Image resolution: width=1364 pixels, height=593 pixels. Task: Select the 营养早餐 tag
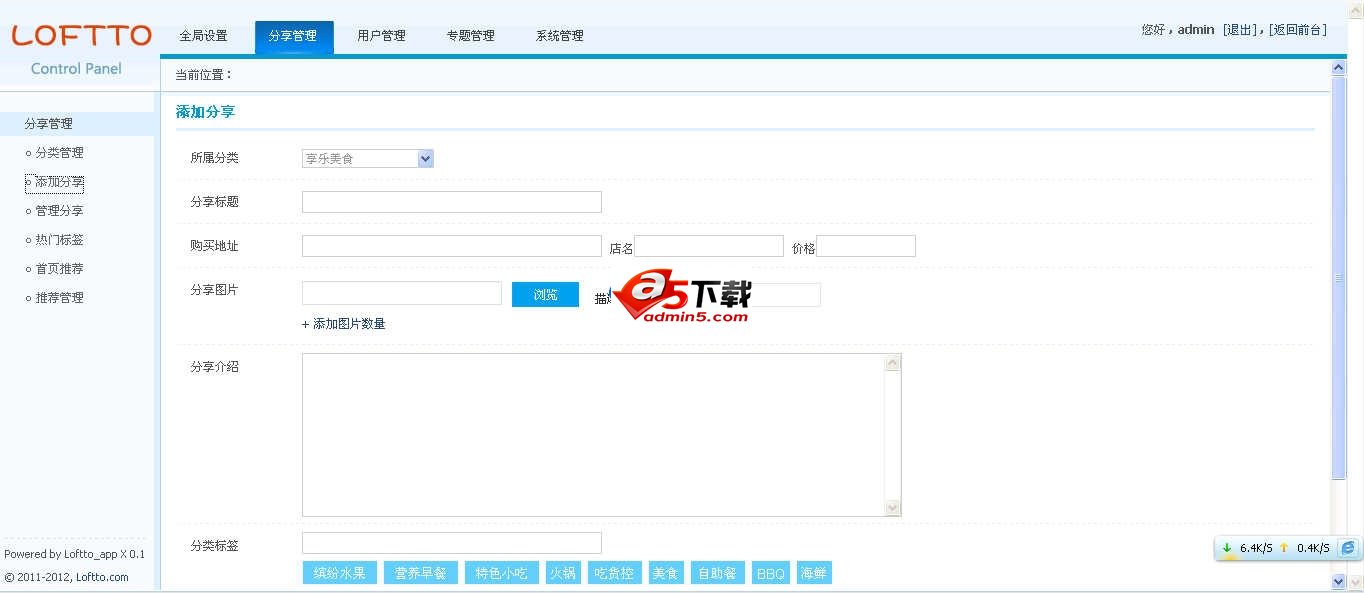click(x=421, y=573)
